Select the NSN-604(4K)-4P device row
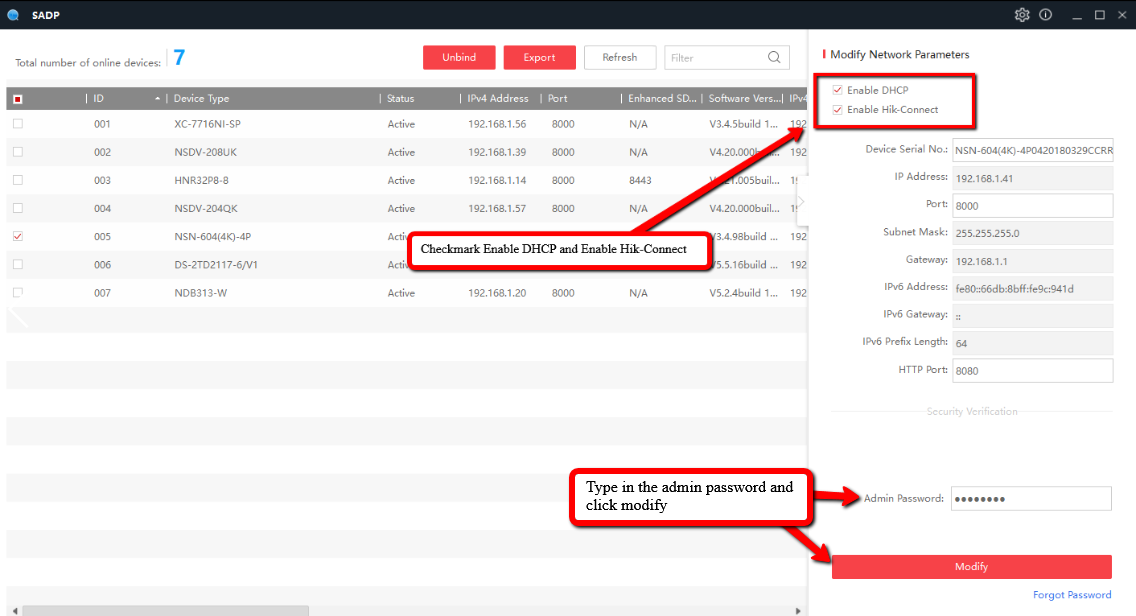The width and height of the screenshot is (1136, 616). [406, 236]
